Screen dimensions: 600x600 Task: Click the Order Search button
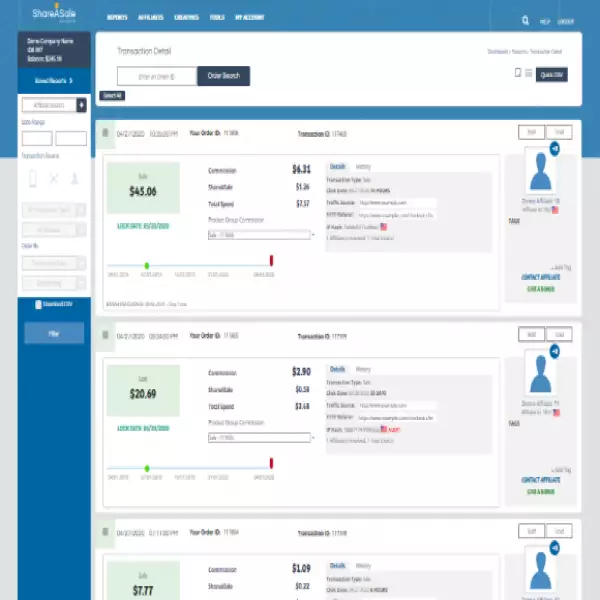223,75
